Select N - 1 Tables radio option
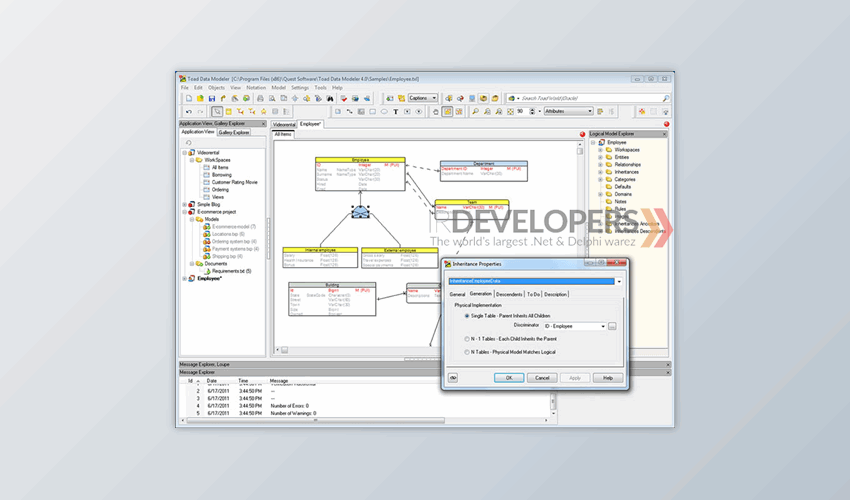The width and height of the screenshot is (850, 500). pyautogui.click(x=466, y=338)
